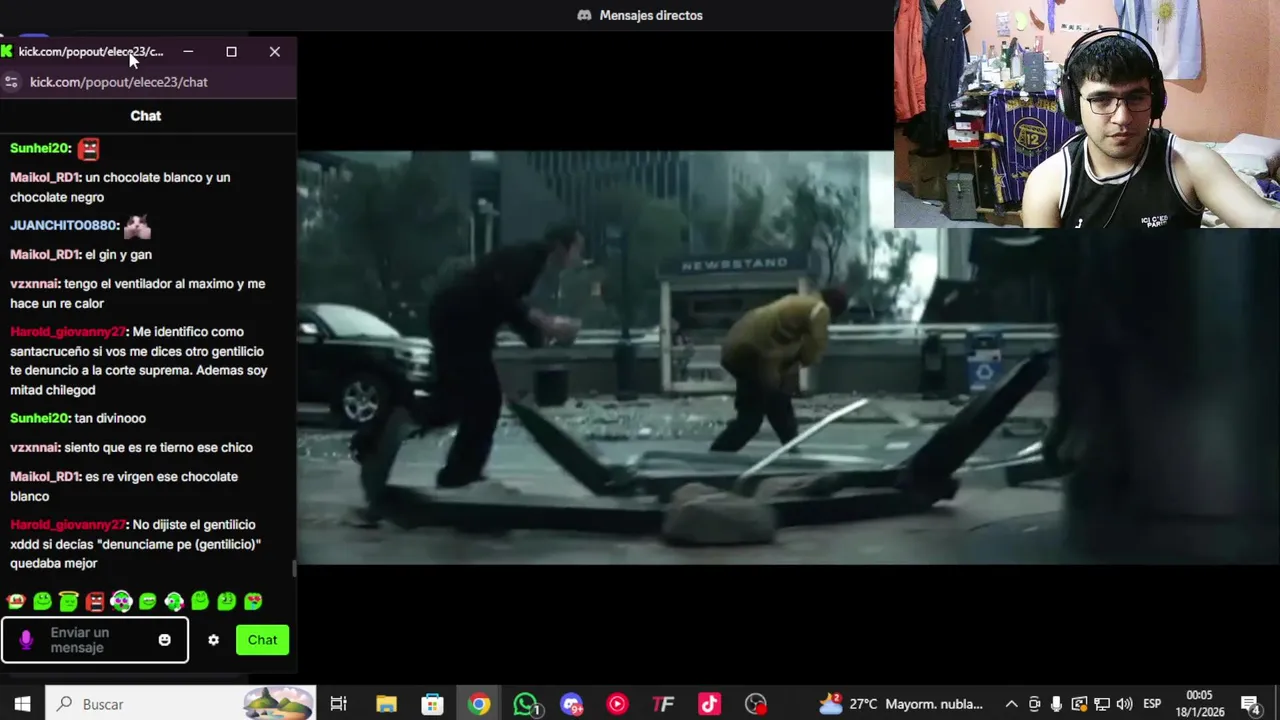
Task: Open WhatsApp from the taskbar
Action: [x=526, y=704]
